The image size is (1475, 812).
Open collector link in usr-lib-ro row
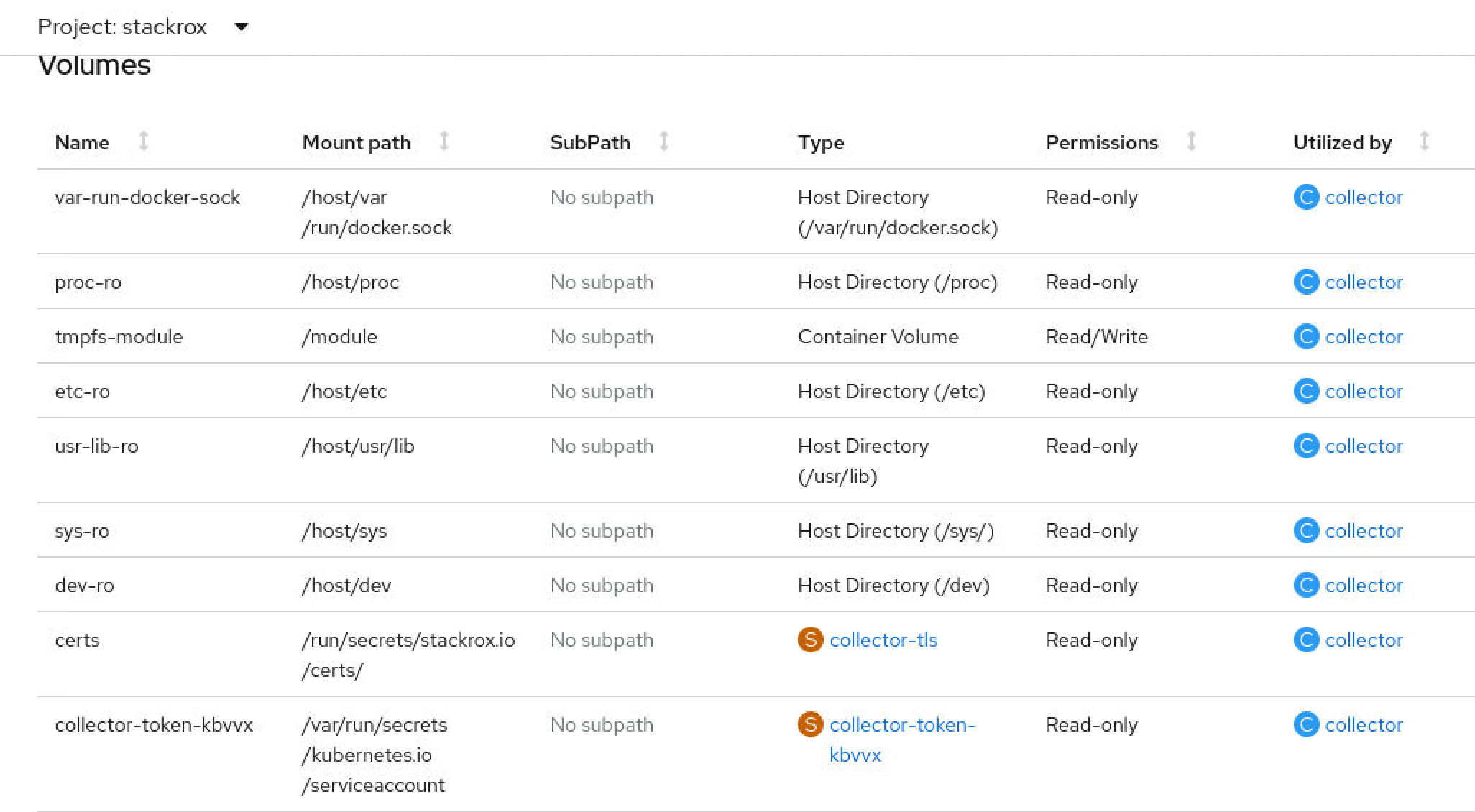pos(1364,446)
